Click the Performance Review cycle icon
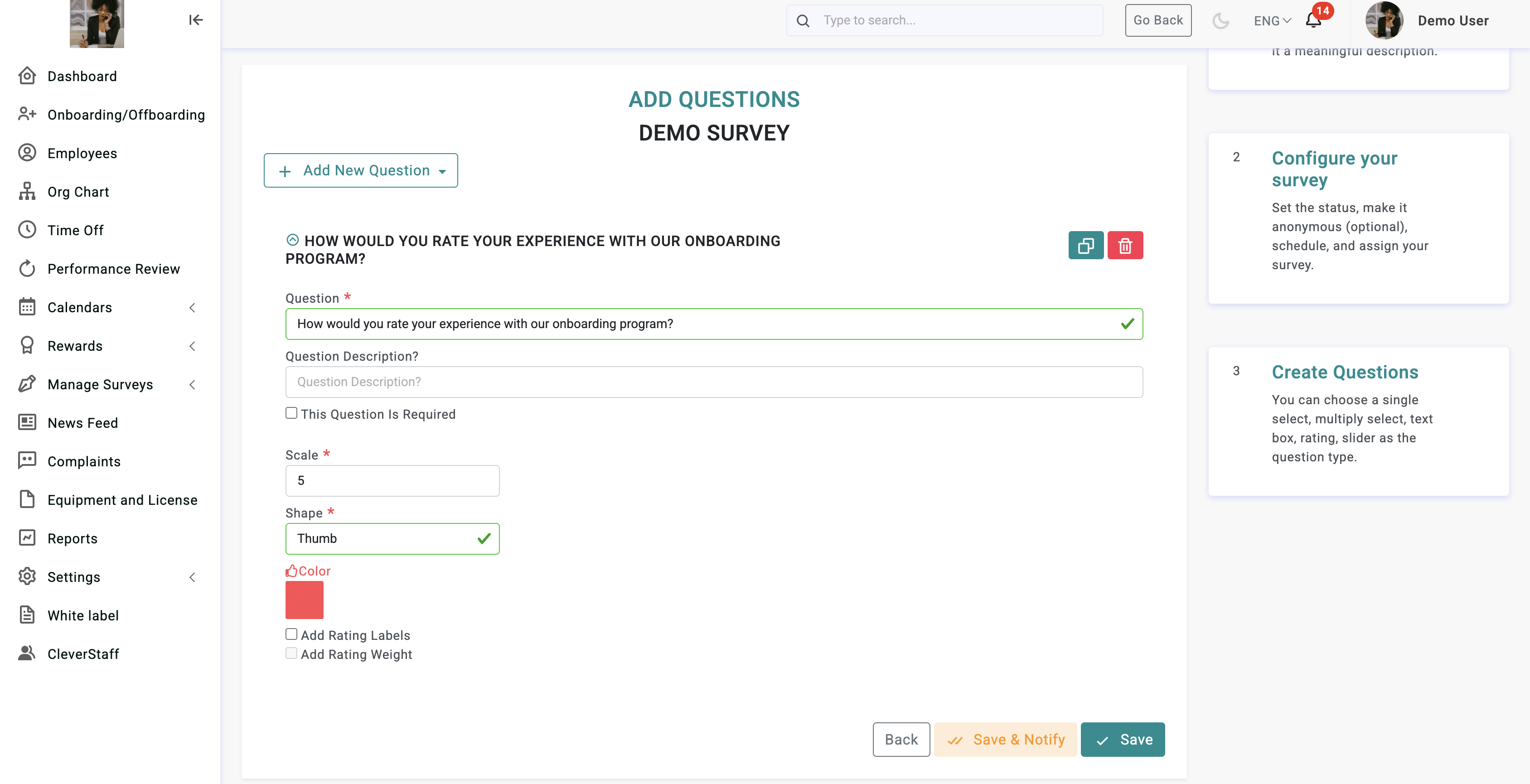1530x784 pixels. [27, 268]
